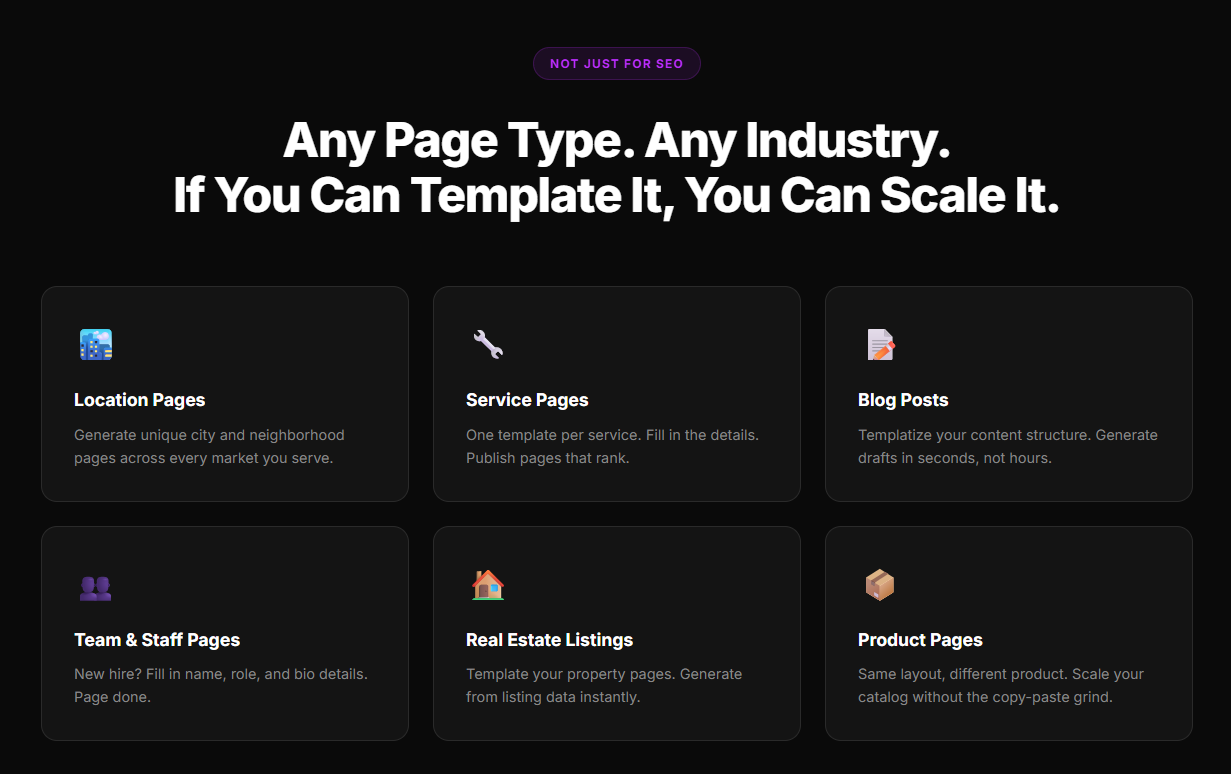Click the text 'New hire? Fill in name, role, and bio details.'
Screen dimensions: 1231x774
click(221, 674)
